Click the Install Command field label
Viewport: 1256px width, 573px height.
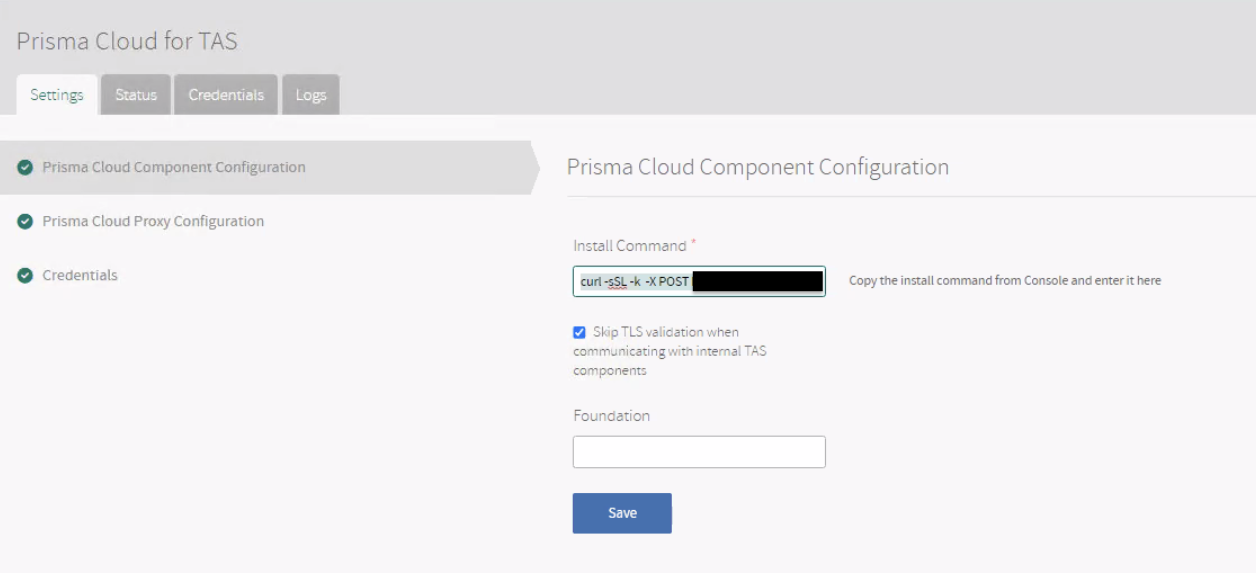click(x=630, y=246)
